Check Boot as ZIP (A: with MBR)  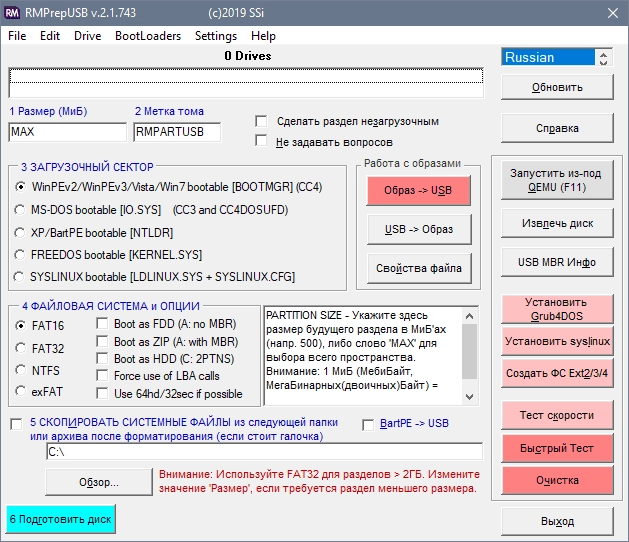(102, 341)
